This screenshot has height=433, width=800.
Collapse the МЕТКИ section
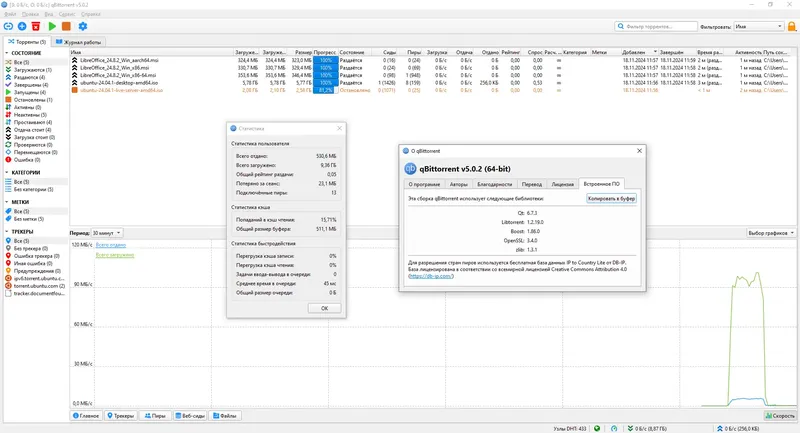click(7, 202)
